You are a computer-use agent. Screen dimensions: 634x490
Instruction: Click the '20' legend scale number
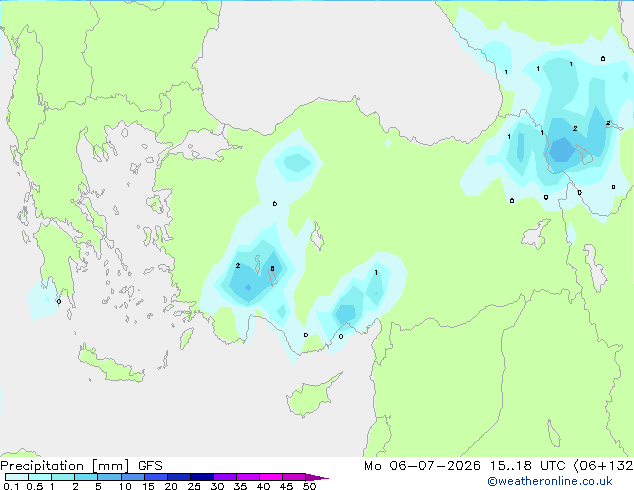pos(171,486)
